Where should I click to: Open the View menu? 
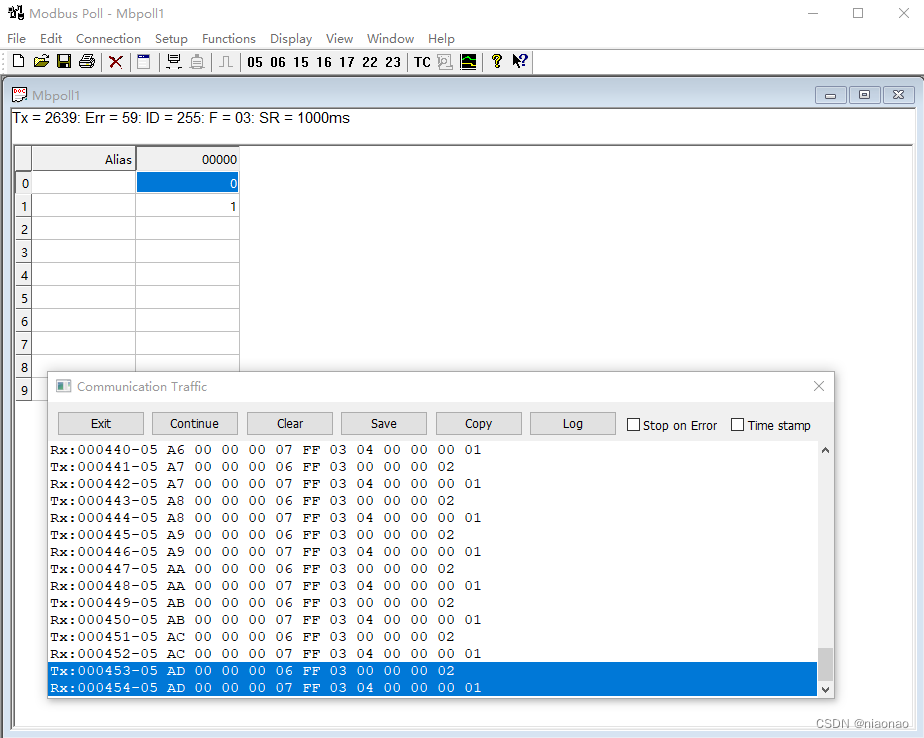[339, 39]
